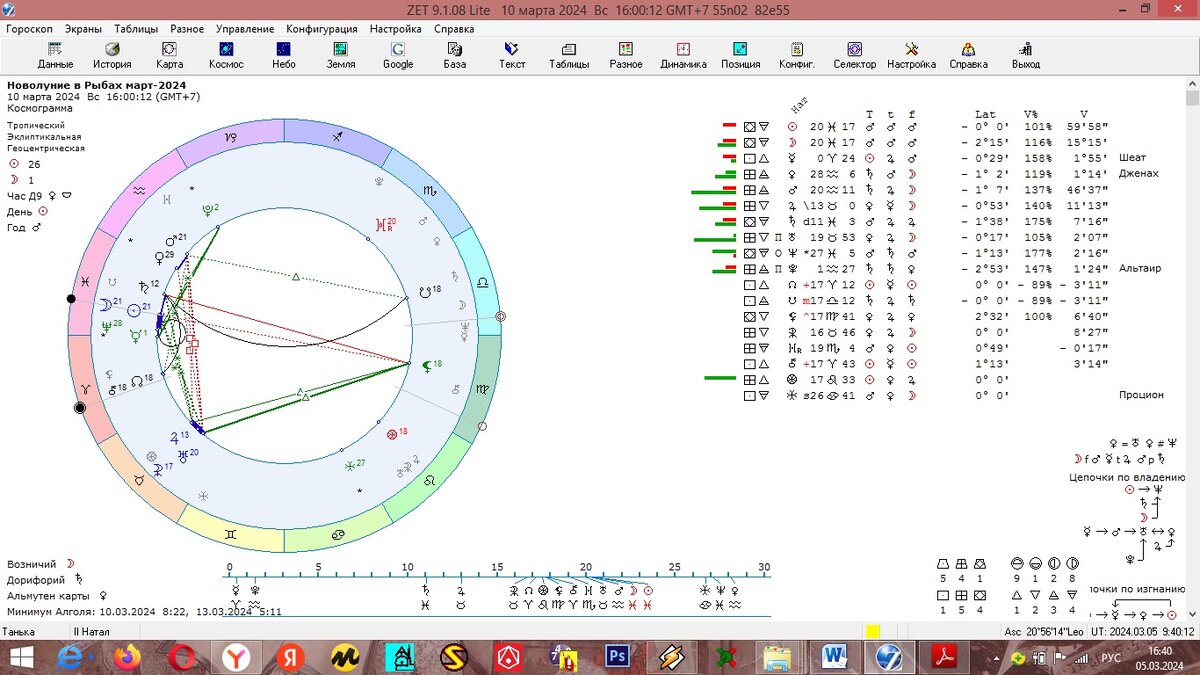Open Photoshop from the taskbar
The image size is (1200, 675).
pos(617,657)
